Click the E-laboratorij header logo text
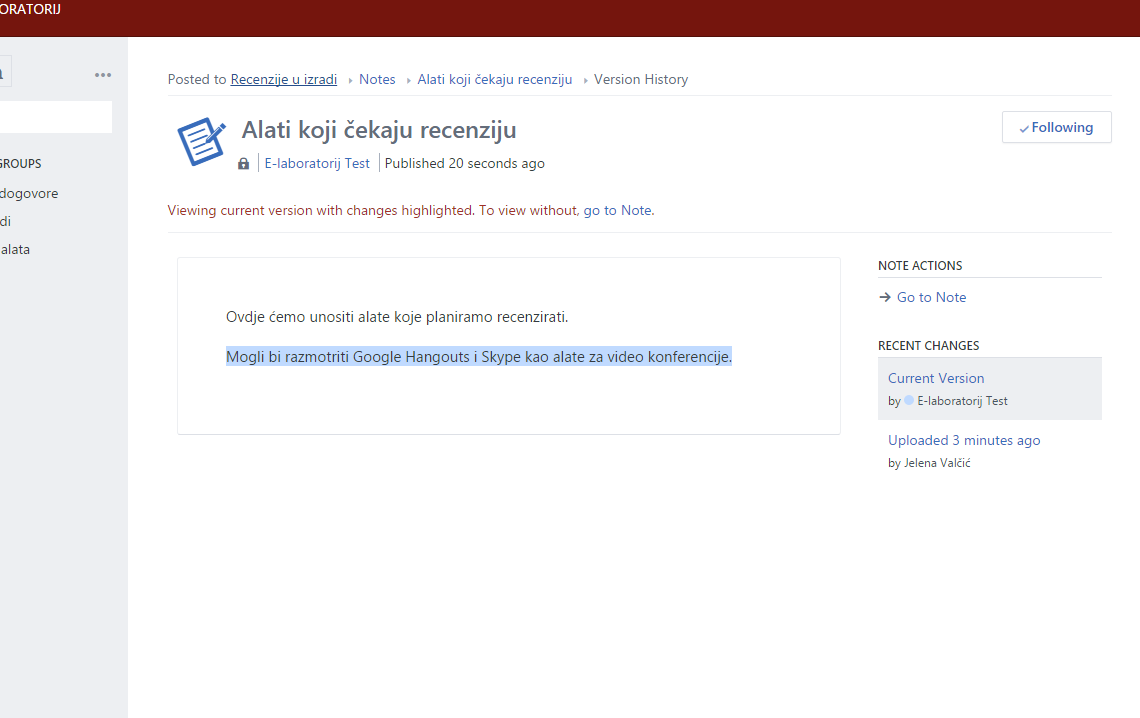This screenshot has width=1140, height=718. 30,10
